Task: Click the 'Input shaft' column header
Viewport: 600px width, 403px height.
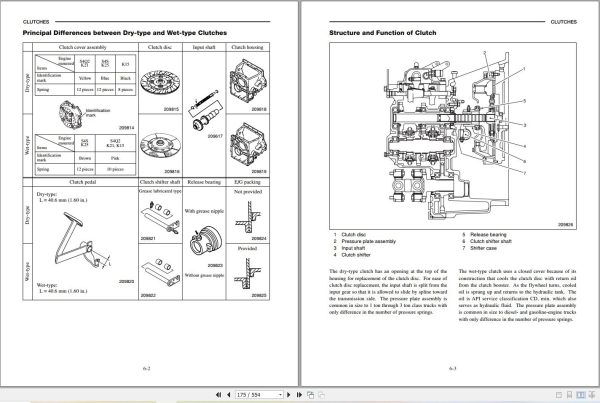Action: 204,47
